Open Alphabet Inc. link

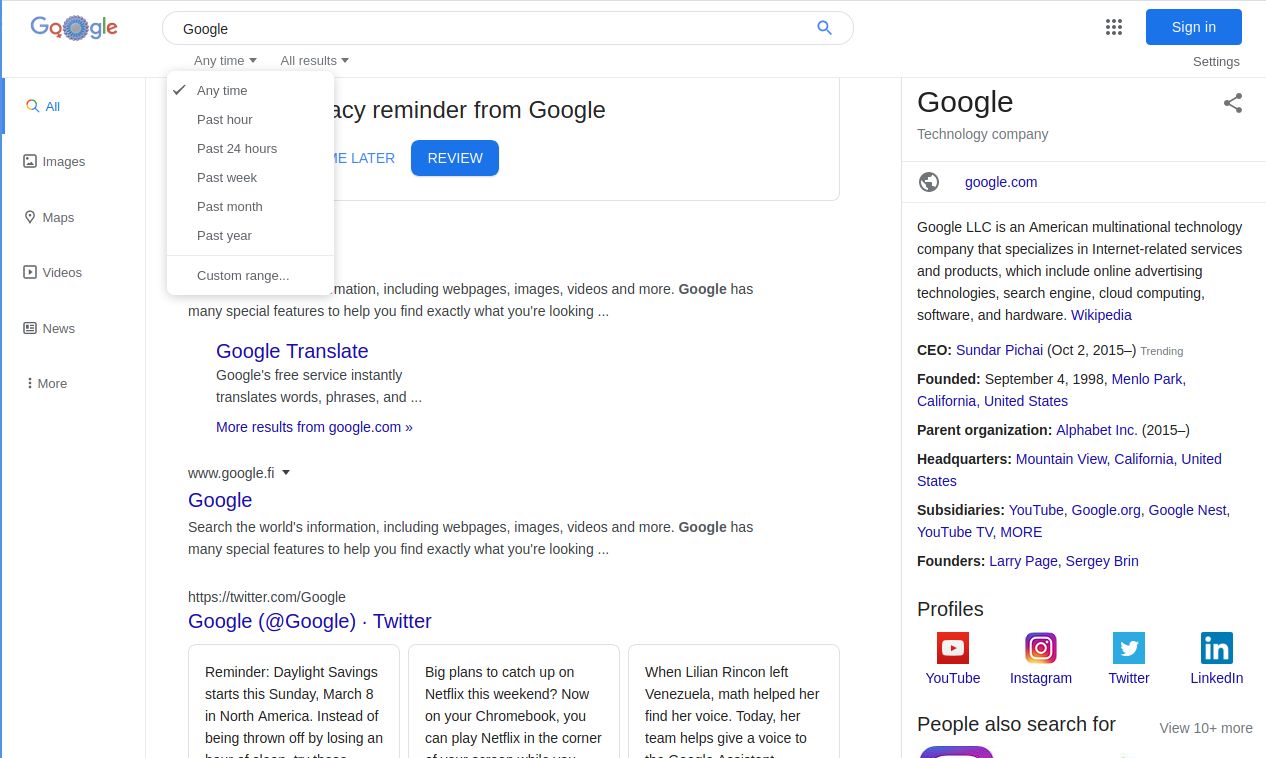(x=1097, y=430)
